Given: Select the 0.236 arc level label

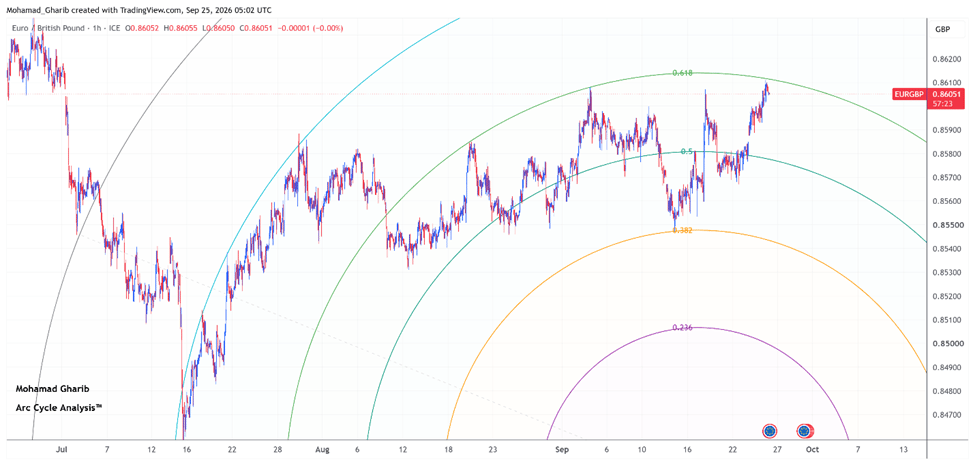Looking at the screenshot, I should (682, 328).
